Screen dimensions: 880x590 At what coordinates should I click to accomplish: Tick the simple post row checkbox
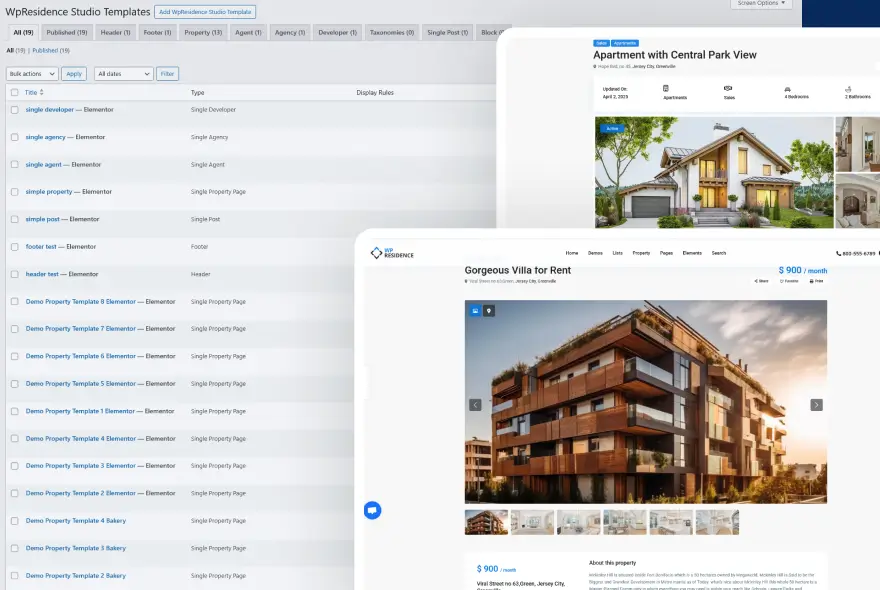coord(15,219)
